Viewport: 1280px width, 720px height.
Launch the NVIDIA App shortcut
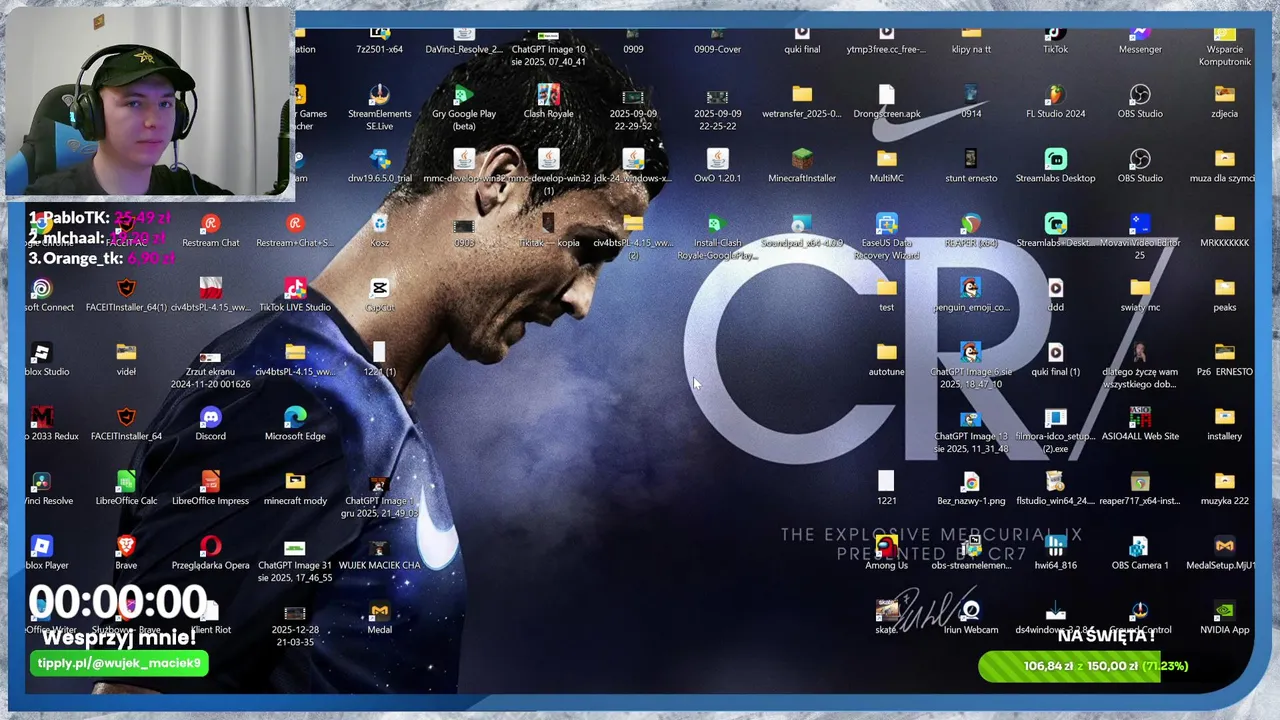point(1225,617)
